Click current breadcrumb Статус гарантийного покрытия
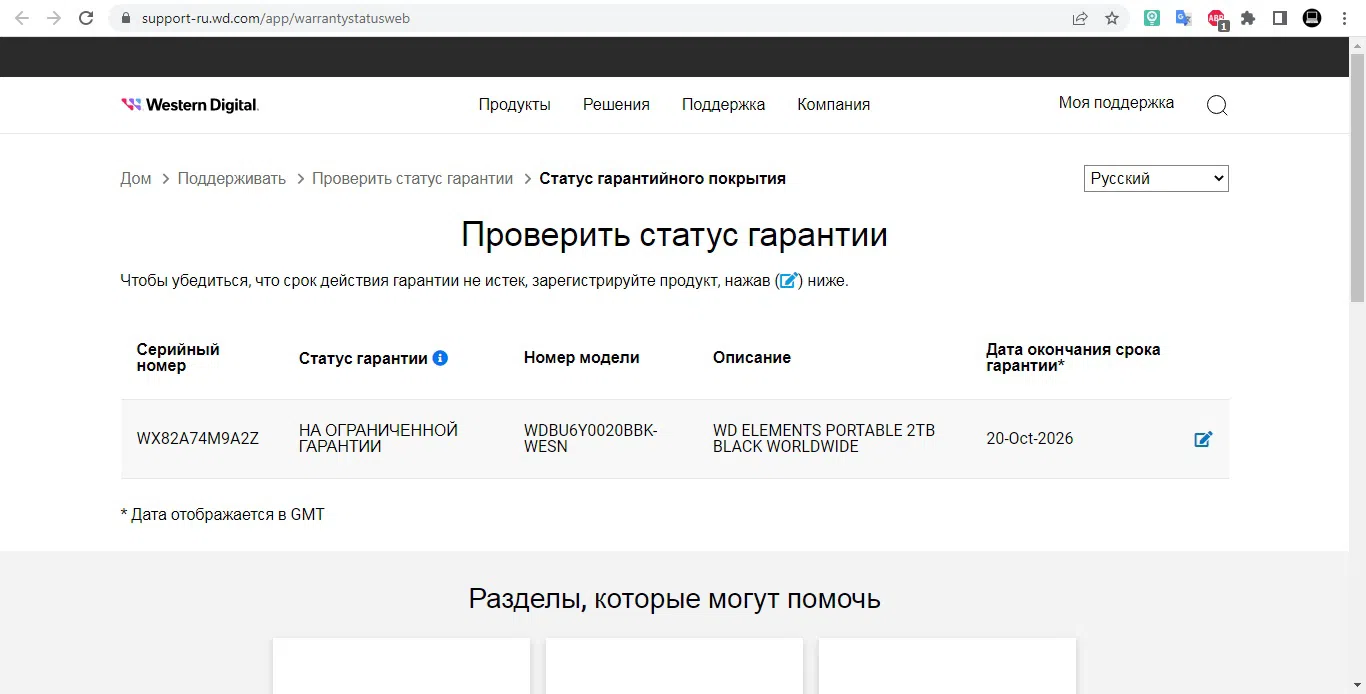The image size is (1366, 694). click(x=662, y=178)
